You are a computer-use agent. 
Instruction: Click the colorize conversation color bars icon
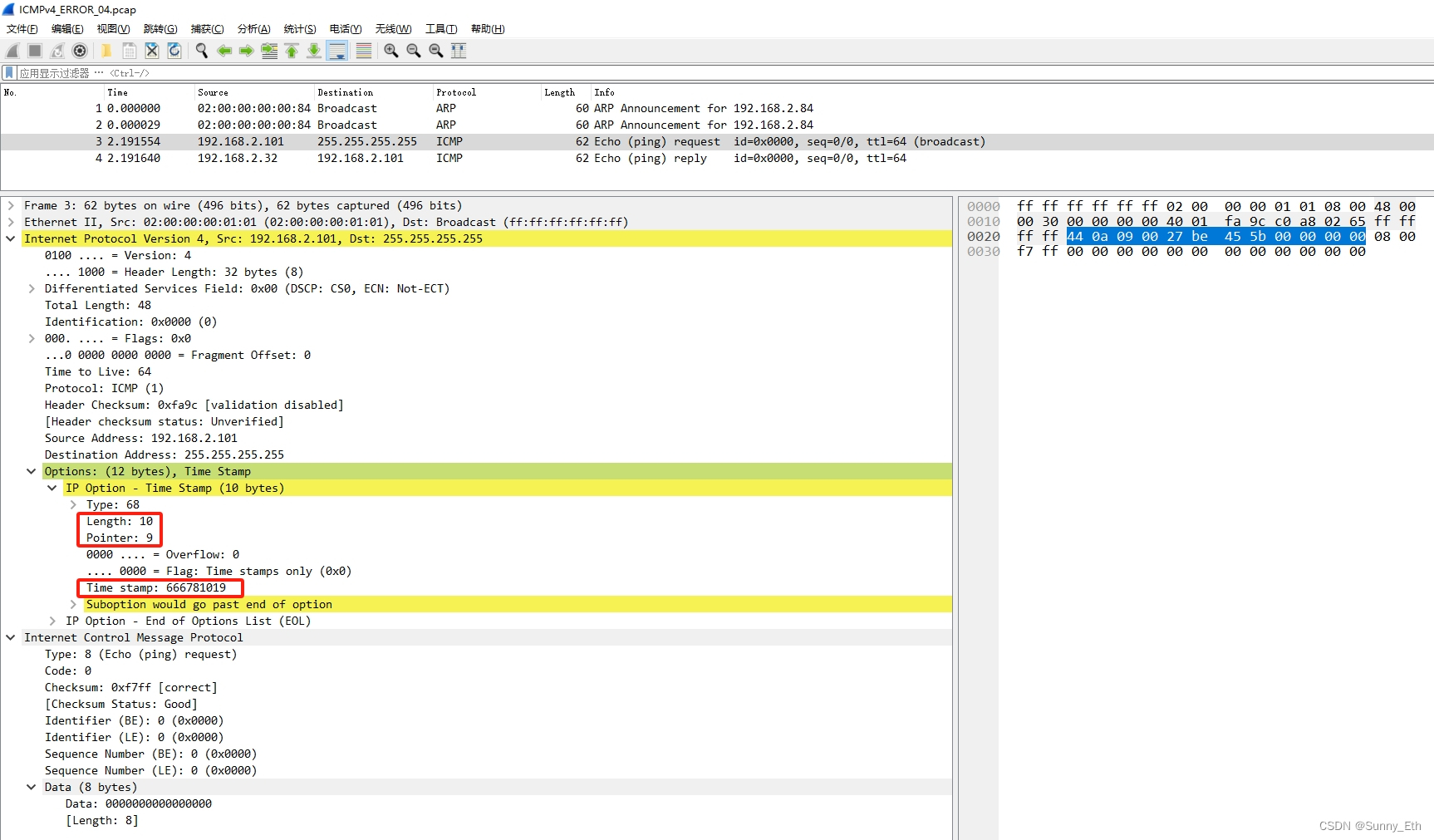pyautogui.click(x=363, y=51)
